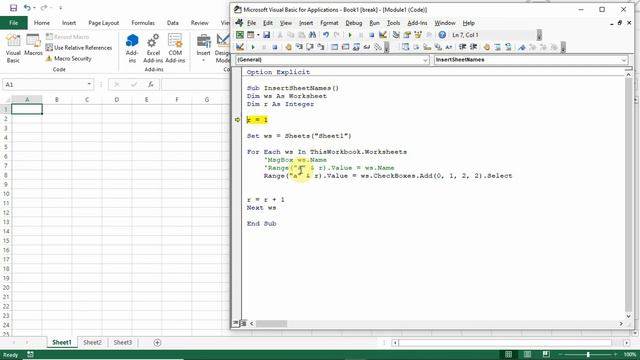Open Standard toolbar options after Ln 7 Col 1

(x=539, y=36)
